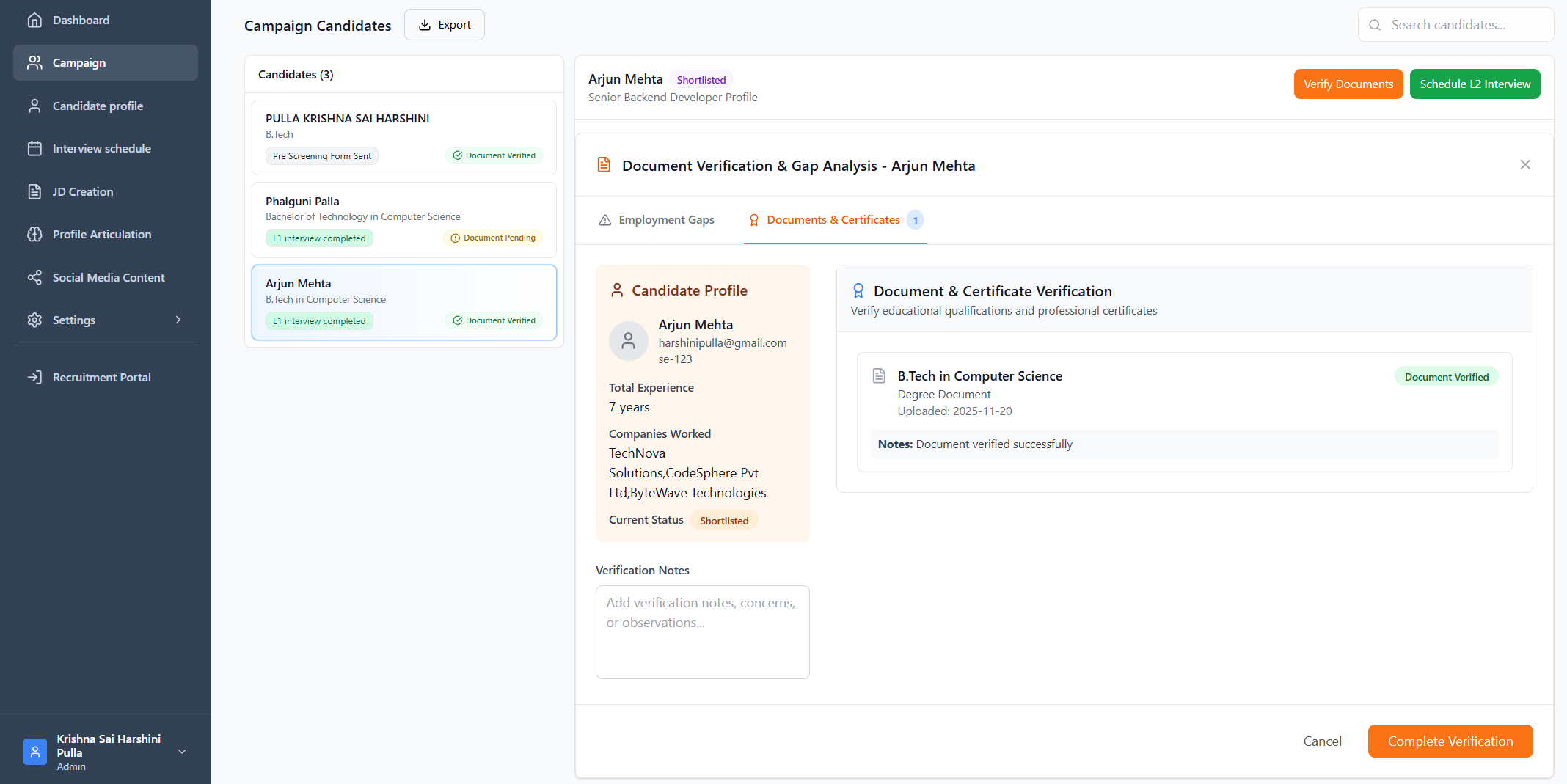Click Arjun's L1 interview completed badge
1567x784 pixels.
(x=319, y=321)
